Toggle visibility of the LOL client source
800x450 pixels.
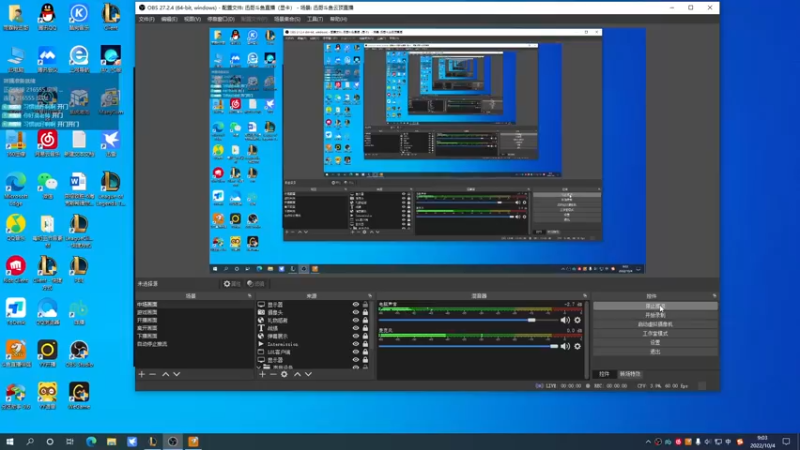point(356,352)
